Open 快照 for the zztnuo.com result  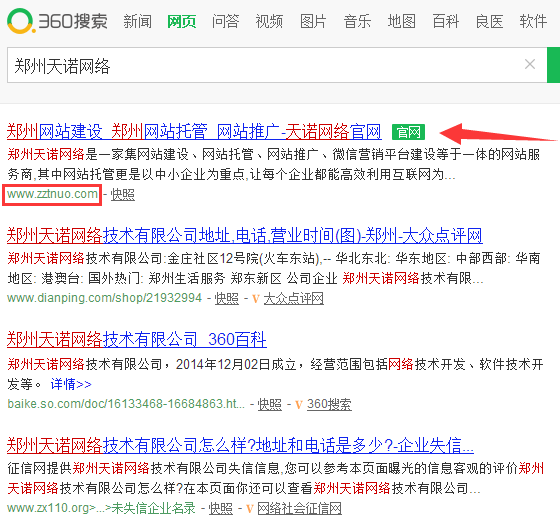point(122,195)
